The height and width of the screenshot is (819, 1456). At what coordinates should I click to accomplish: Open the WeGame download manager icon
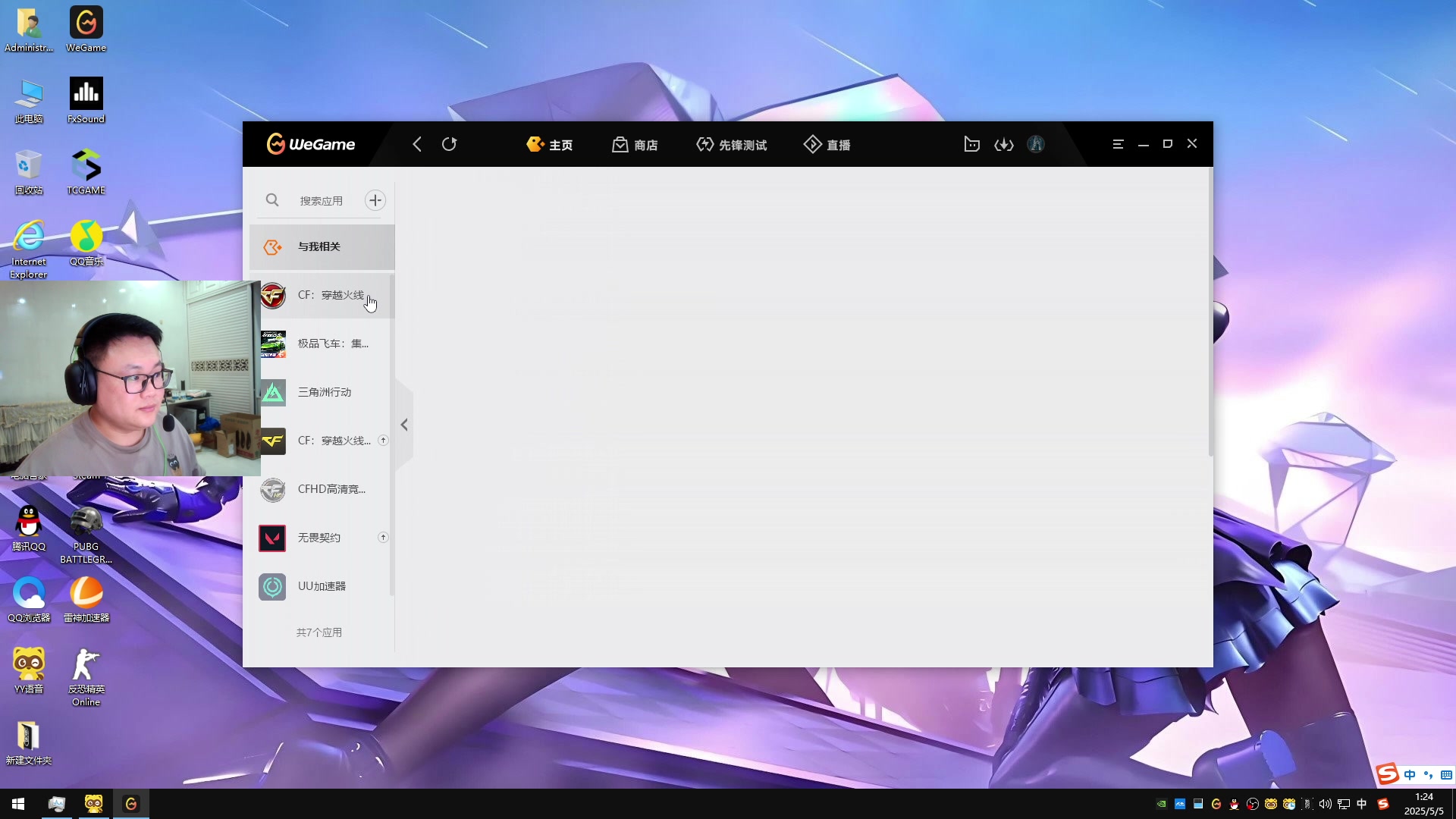pyautogui.click(x=1004, y=144)
